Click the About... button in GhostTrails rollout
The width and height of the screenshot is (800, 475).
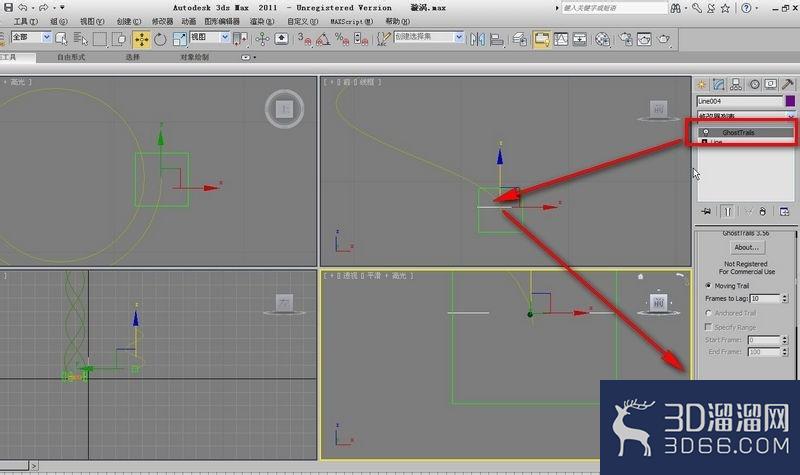pos(746,247)
